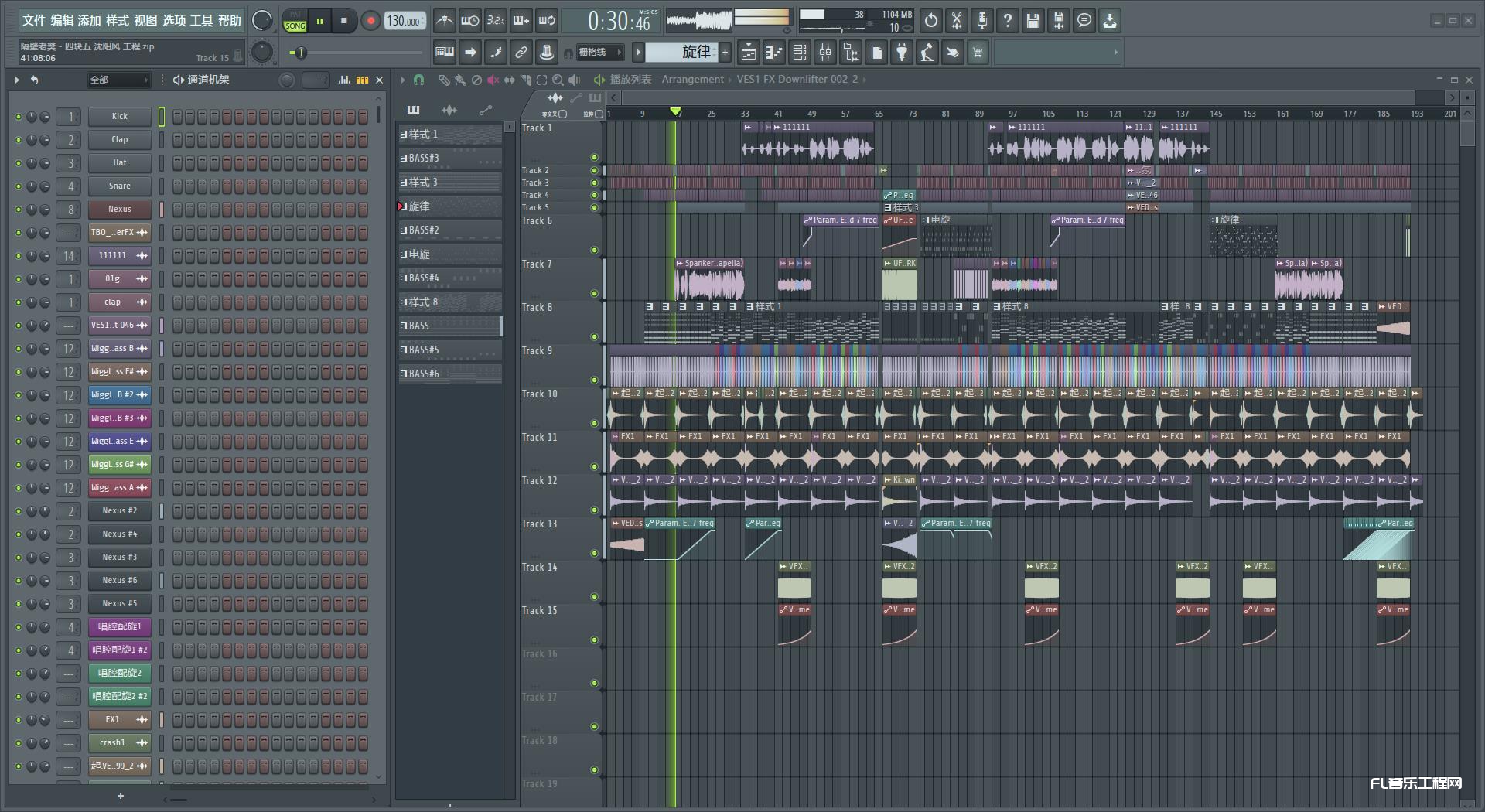The height and width of the screenshot is (812, 1485).
Task: Click the add channel plus button
Action: (x=120, y=796)
